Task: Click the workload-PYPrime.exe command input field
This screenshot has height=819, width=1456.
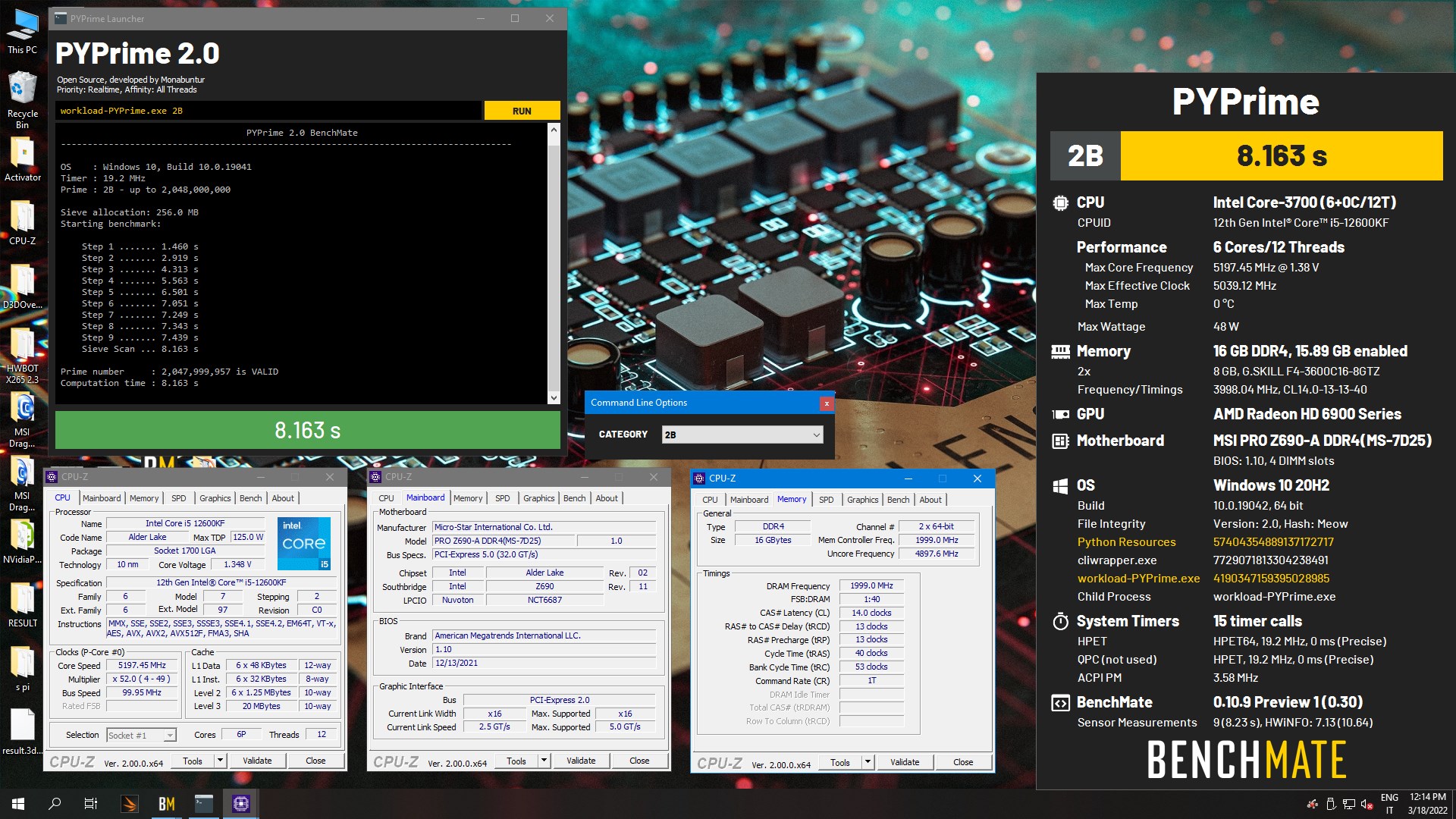Action: tap(268, 111)
